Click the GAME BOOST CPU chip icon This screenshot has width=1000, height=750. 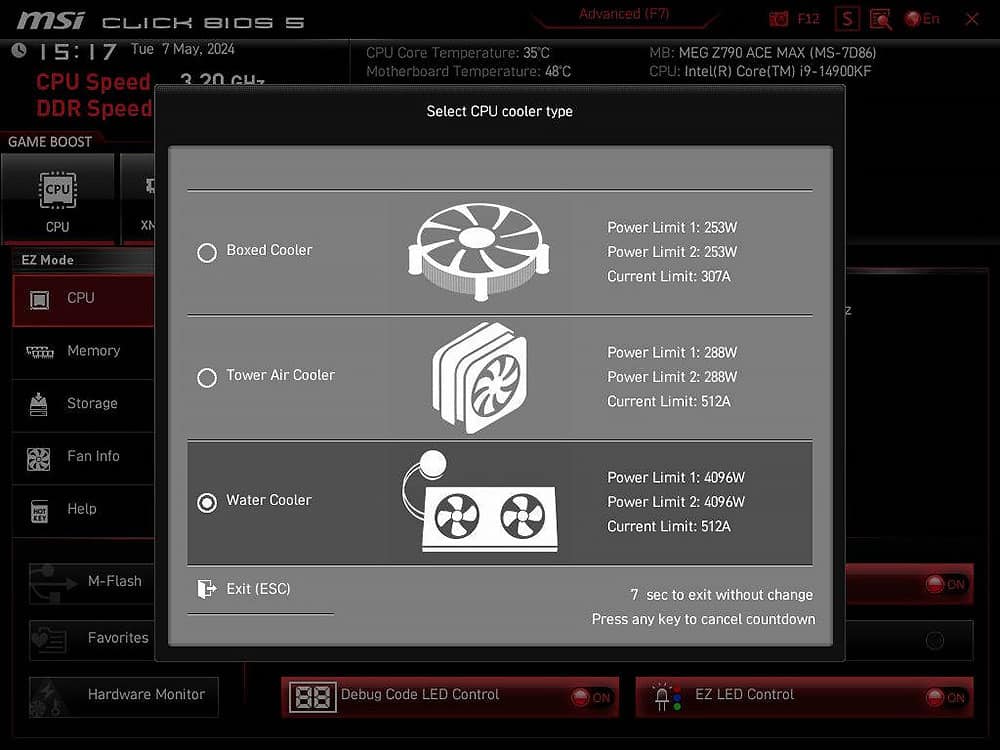tap(57, 189)
